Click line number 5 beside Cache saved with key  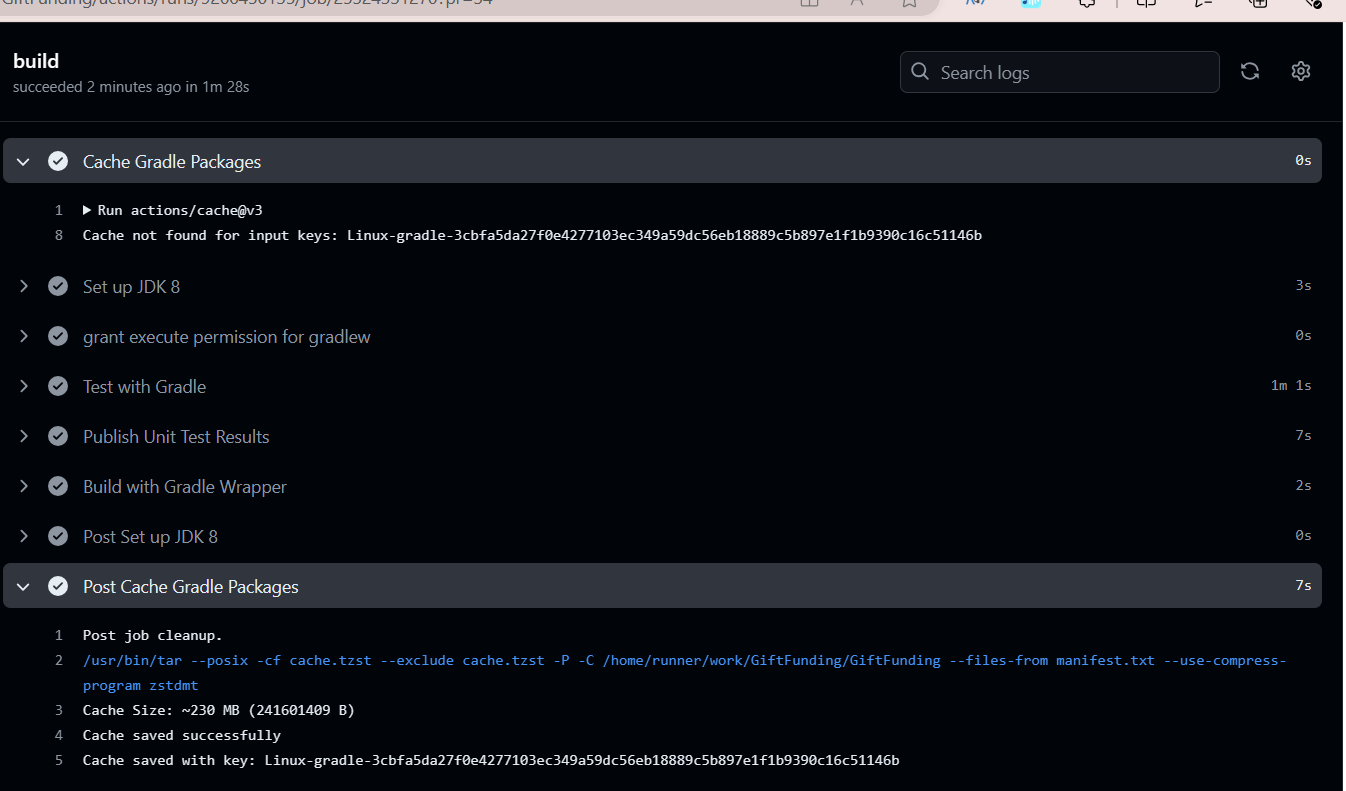pos(59,760)
